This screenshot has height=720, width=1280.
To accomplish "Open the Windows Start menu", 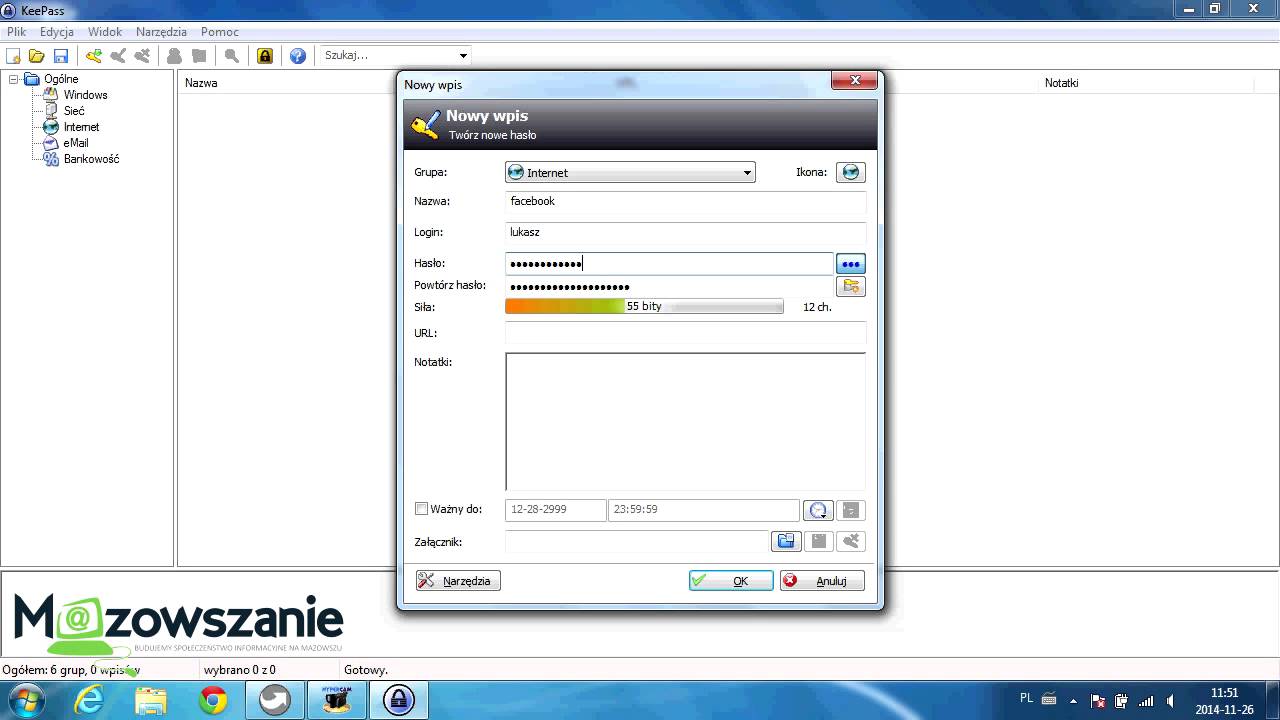I will 26,700.
